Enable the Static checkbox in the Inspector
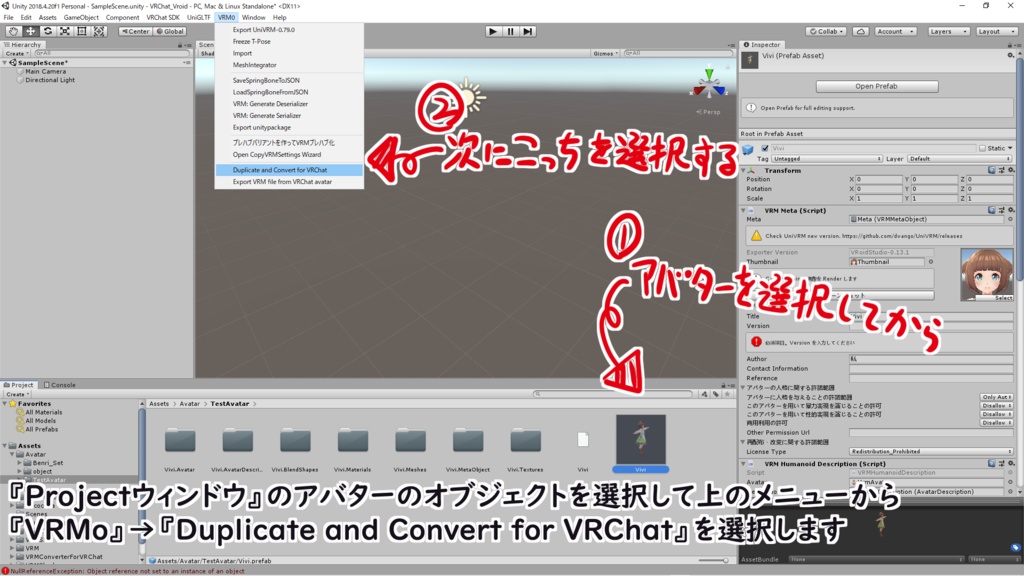The width and height of the screenshot is (1024, 576). pos(984,148)
